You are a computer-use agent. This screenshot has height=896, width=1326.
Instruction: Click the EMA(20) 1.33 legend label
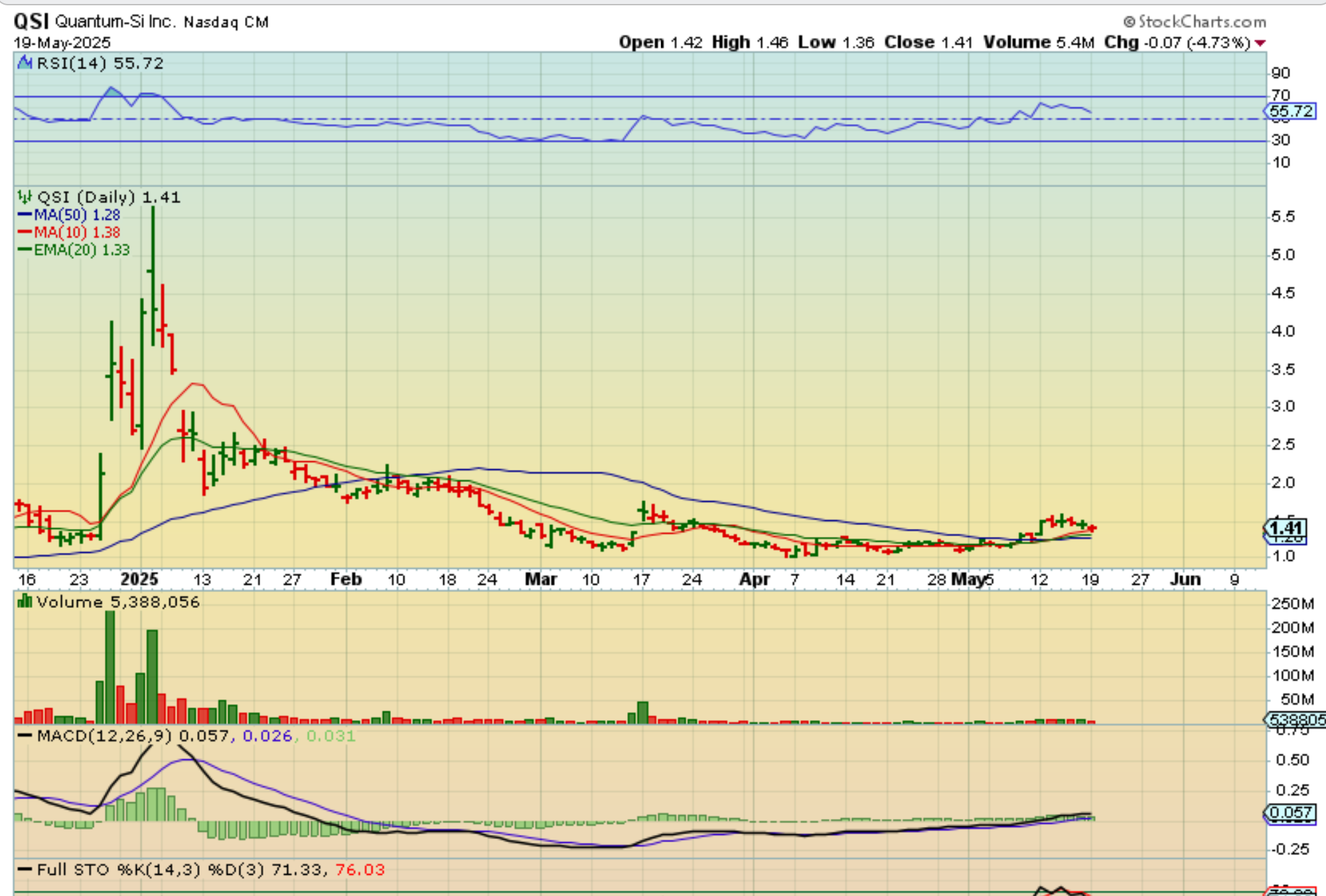coord(82,250)
